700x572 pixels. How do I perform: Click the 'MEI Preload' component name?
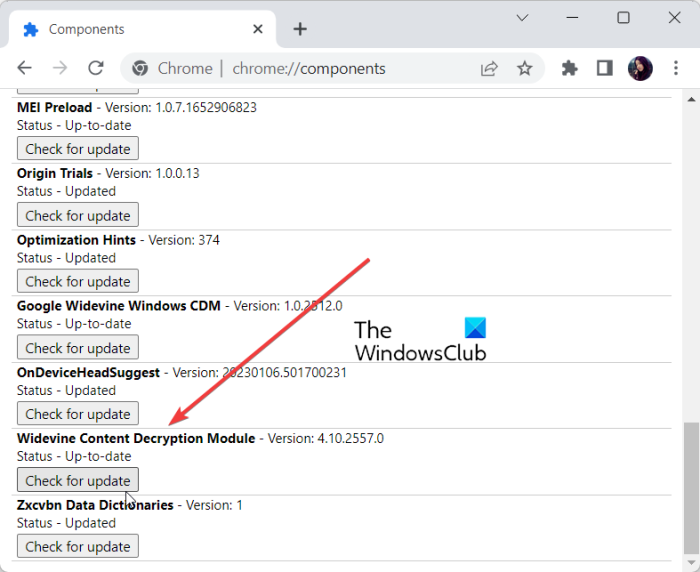point(54,108)
